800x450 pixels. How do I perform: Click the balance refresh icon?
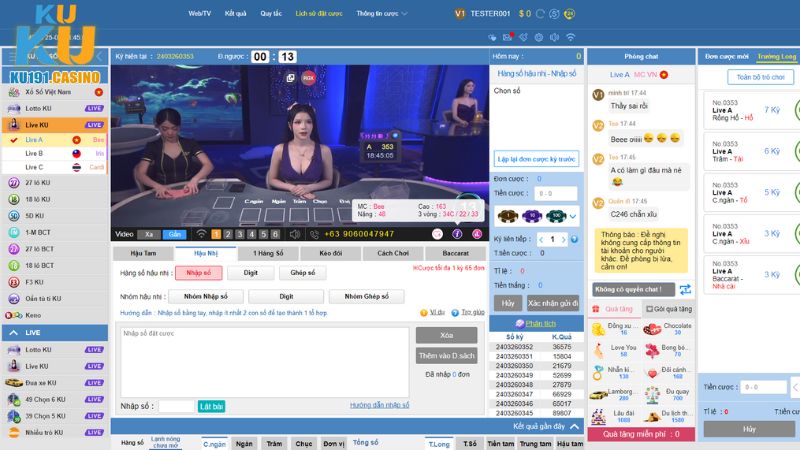pos(541,13)
